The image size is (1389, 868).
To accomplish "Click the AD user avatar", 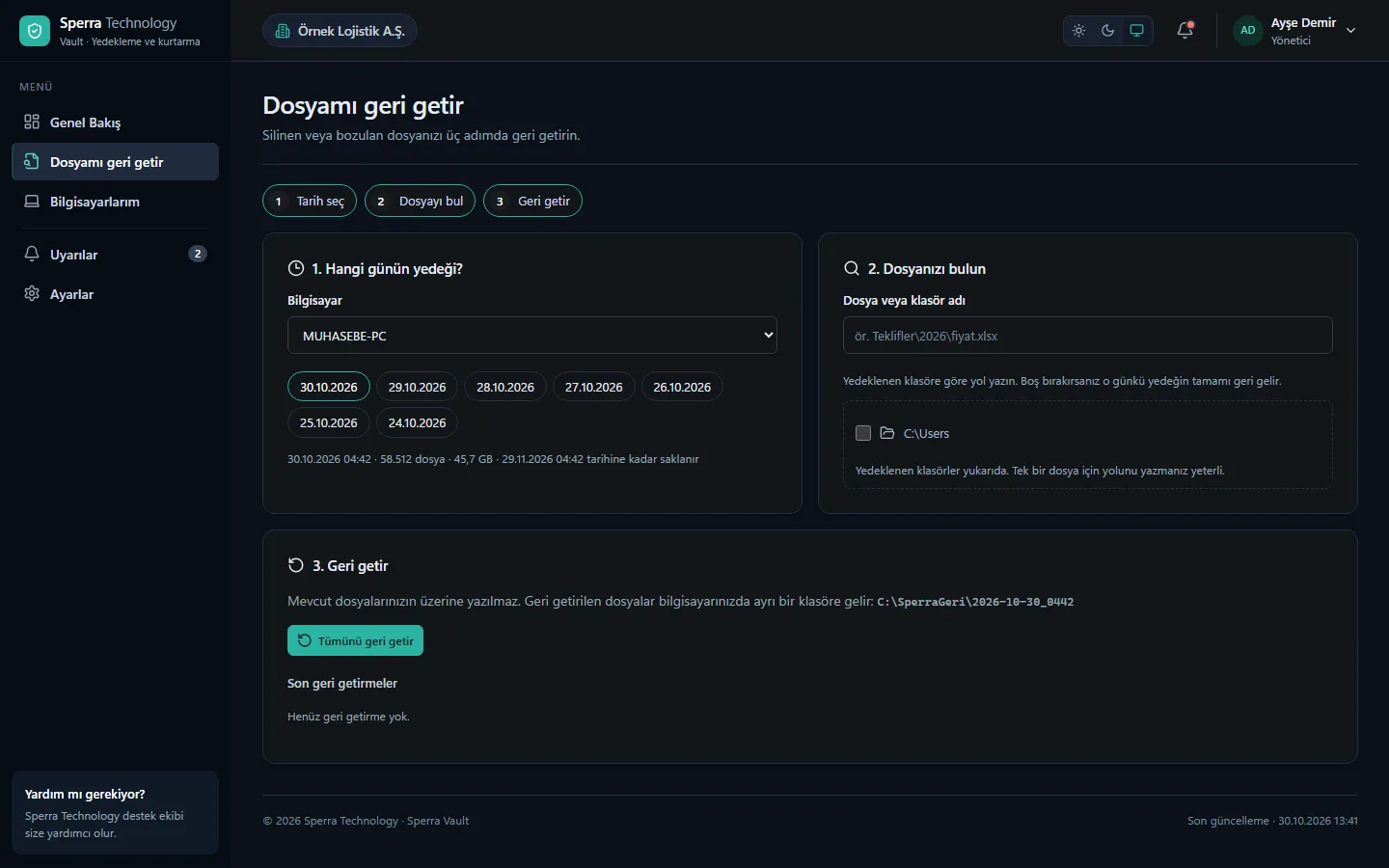I will point(1248,31).
